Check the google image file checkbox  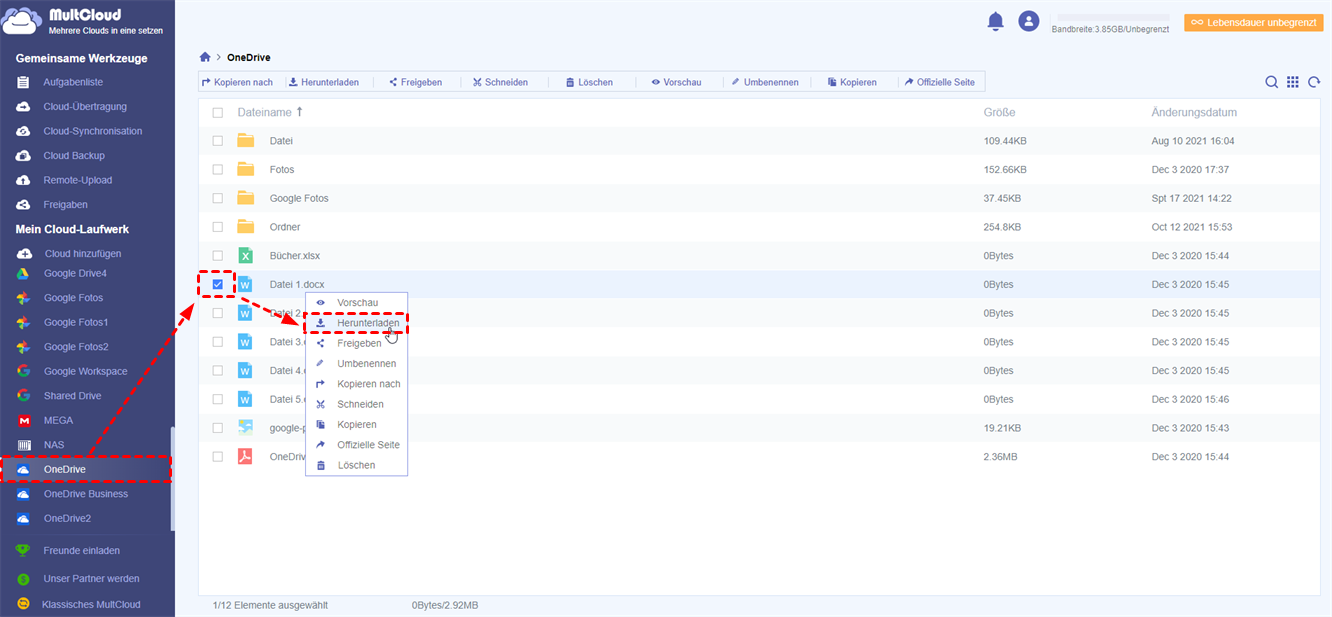[x=218, y=428]
